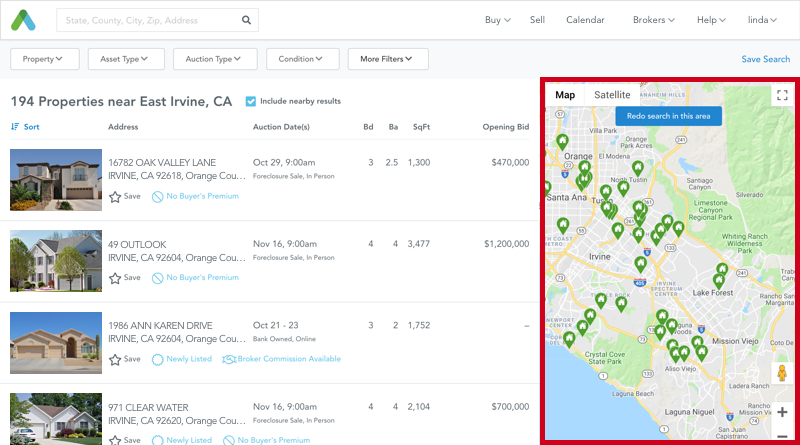Click the green site logo

23,20
